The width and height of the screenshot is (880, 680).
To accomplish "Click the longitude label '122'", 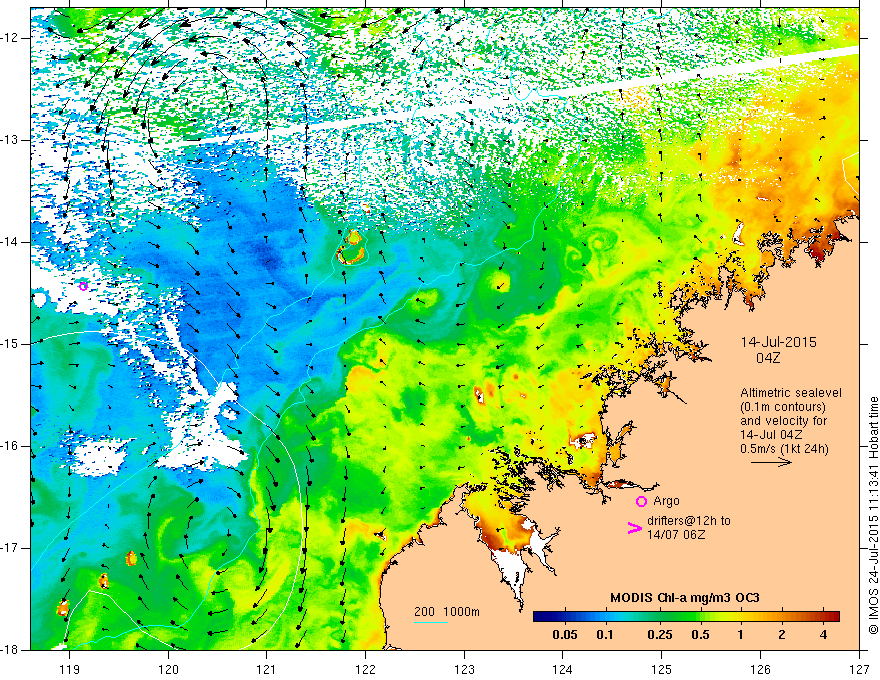I will click(x=365, y=669).
